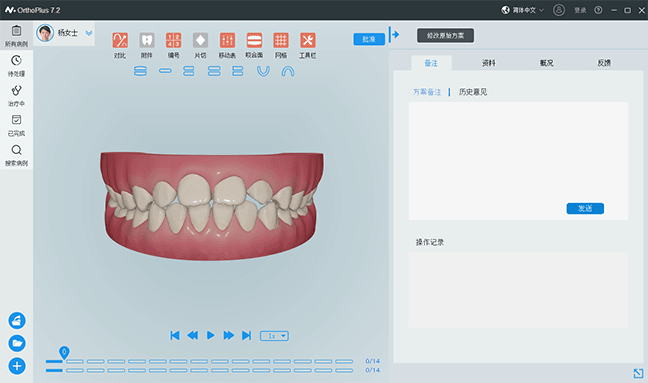
Task: Toggle the 附件 attachments tooth icon
Action: click(147, 41)
